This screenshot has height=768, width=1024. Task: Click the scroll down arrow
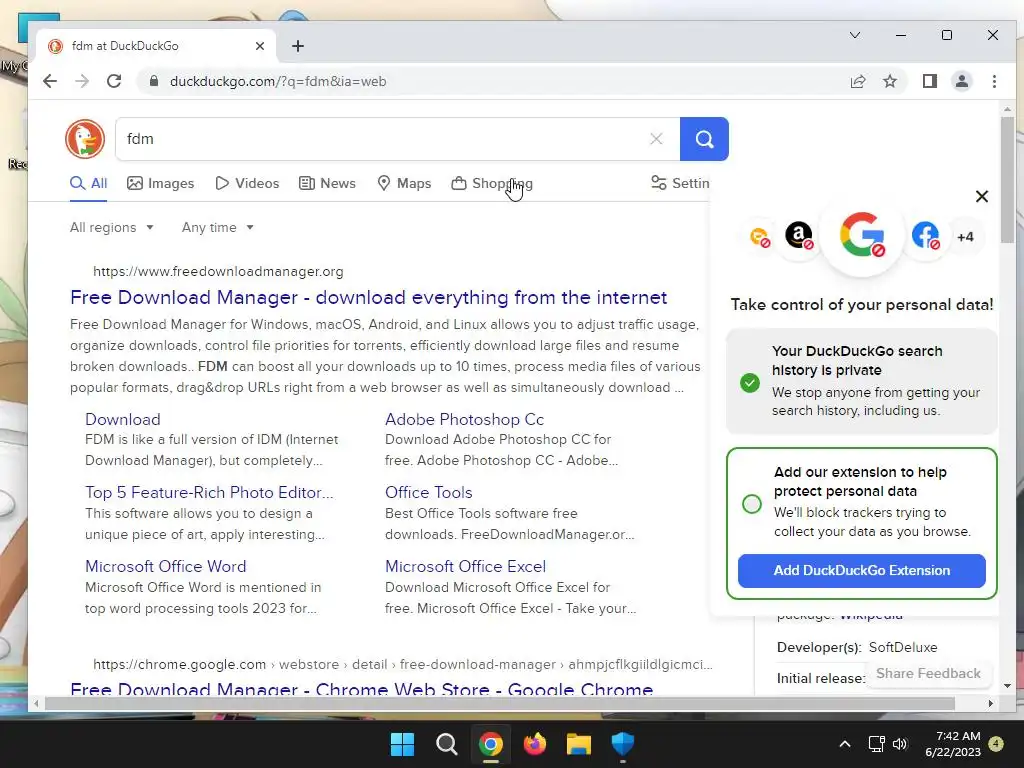point(1007,686)
